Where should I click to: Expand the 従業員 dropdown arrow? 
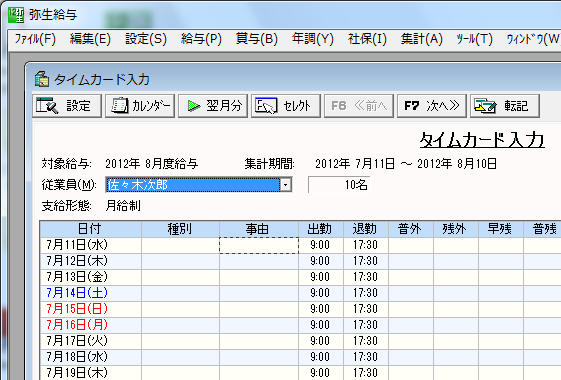click(286, 185)
